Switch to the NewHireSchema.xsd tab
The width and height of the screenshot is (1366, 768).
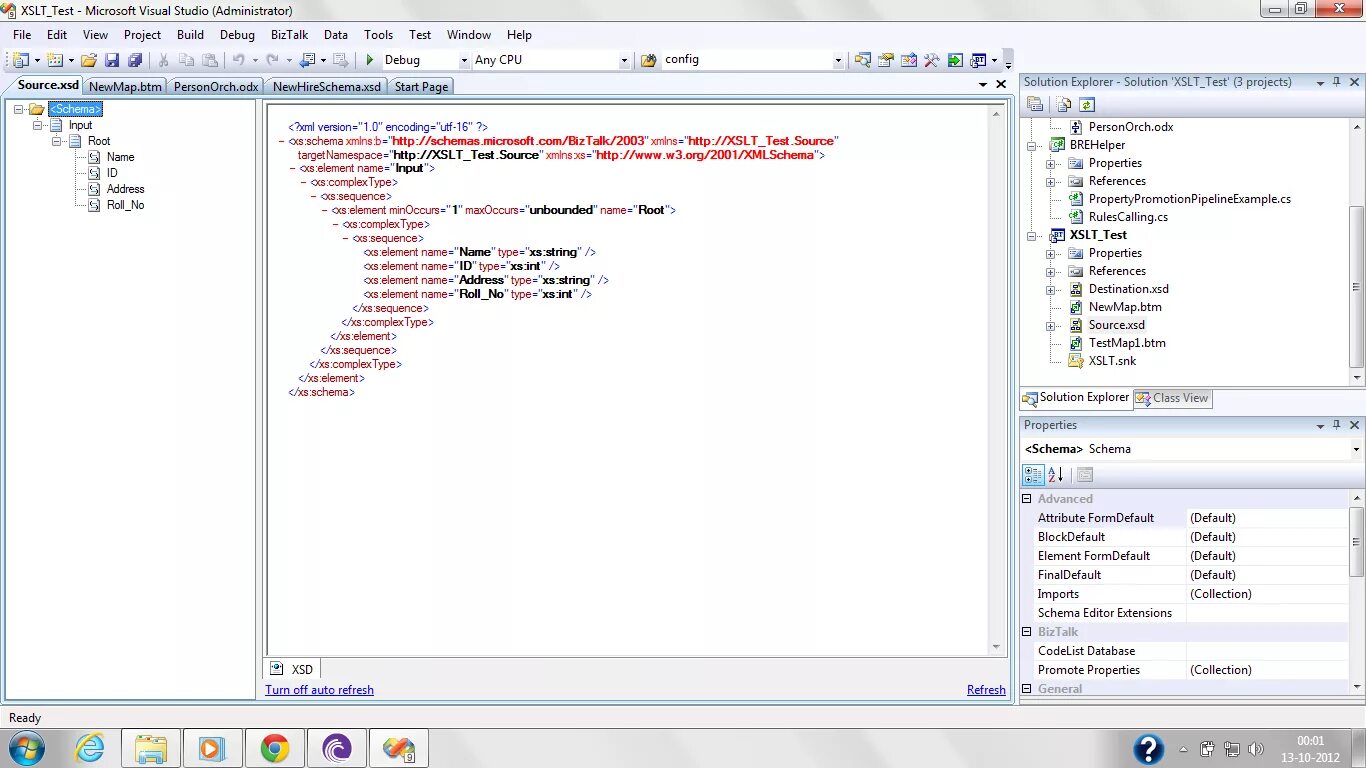[326, 87]
